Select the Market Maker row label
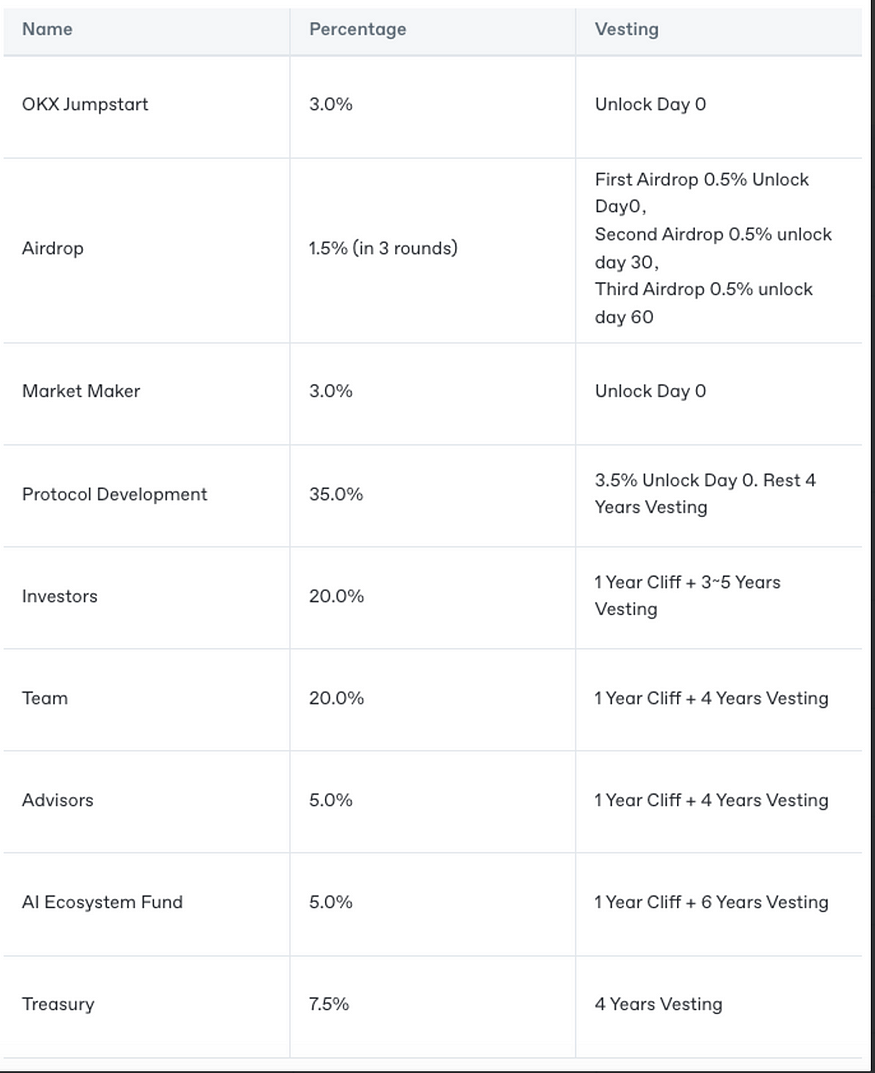The width and height of the screenshot is (875, 1073). pos(81,391)
